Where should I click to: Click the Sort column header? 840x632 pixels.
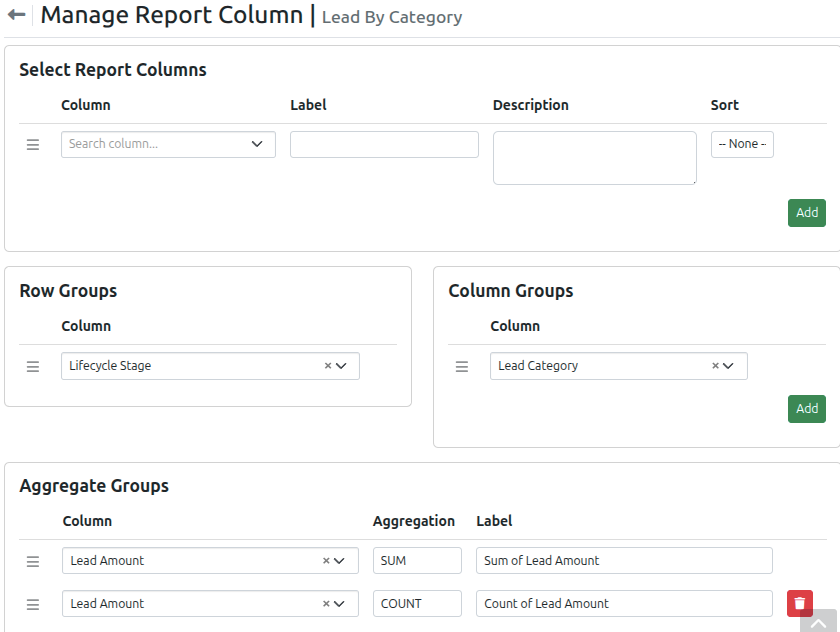point(724,105)
